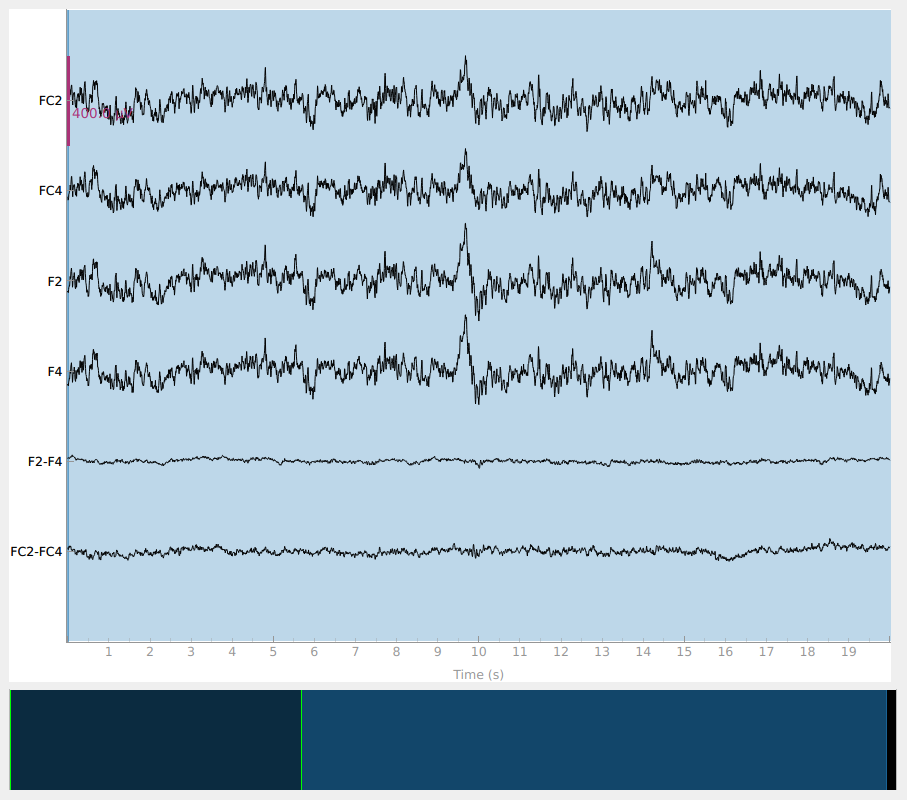This screenshot has height=800, width=907.
Task: Click the dark navy section of overview bar
Action: click(x=156, y=739)
